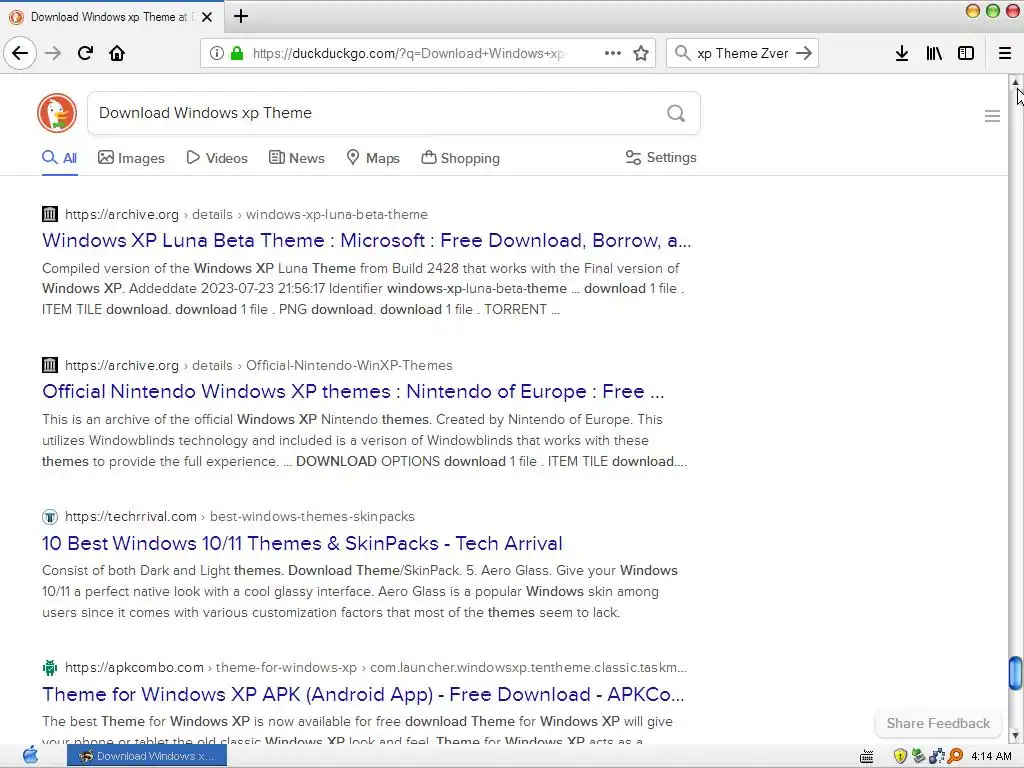Viewport: 1024px width, 768px height.
Task: Open the library bookmarks and history
Action: (934, 53)
